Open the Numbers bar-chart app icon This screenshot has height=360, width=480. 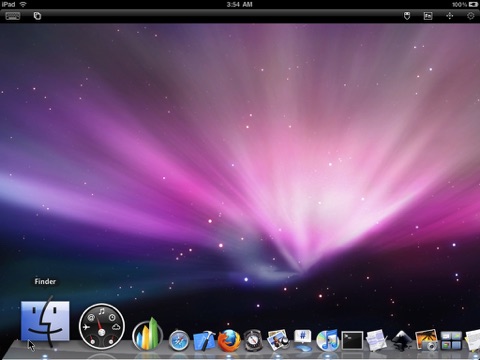(x=147, y=334)
